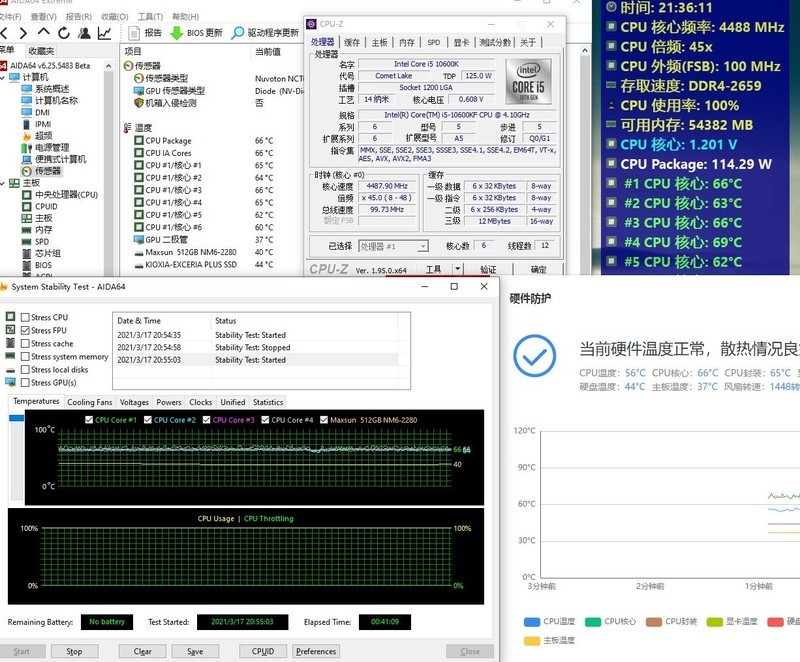Switch to the Cooling Fans tab
This screenshot has height=662, width=800.
(90, 402)
